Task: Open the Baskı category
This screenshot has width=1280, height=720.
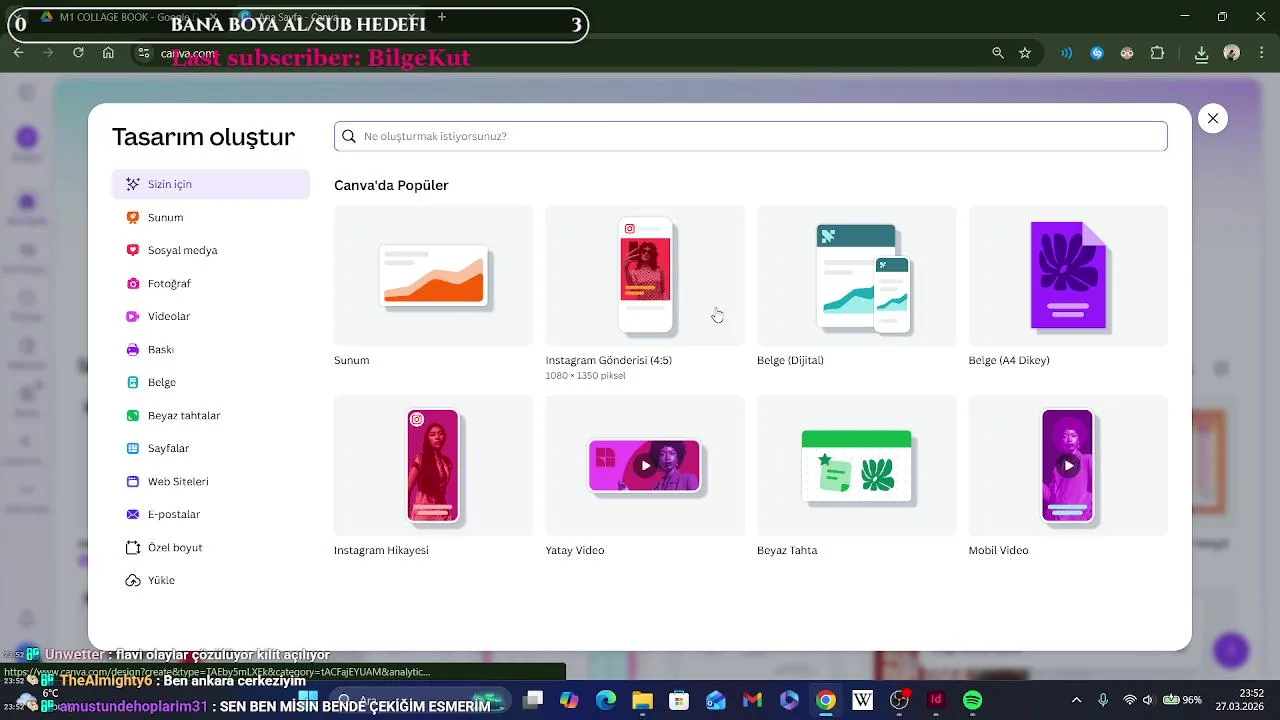Action: 211,349
